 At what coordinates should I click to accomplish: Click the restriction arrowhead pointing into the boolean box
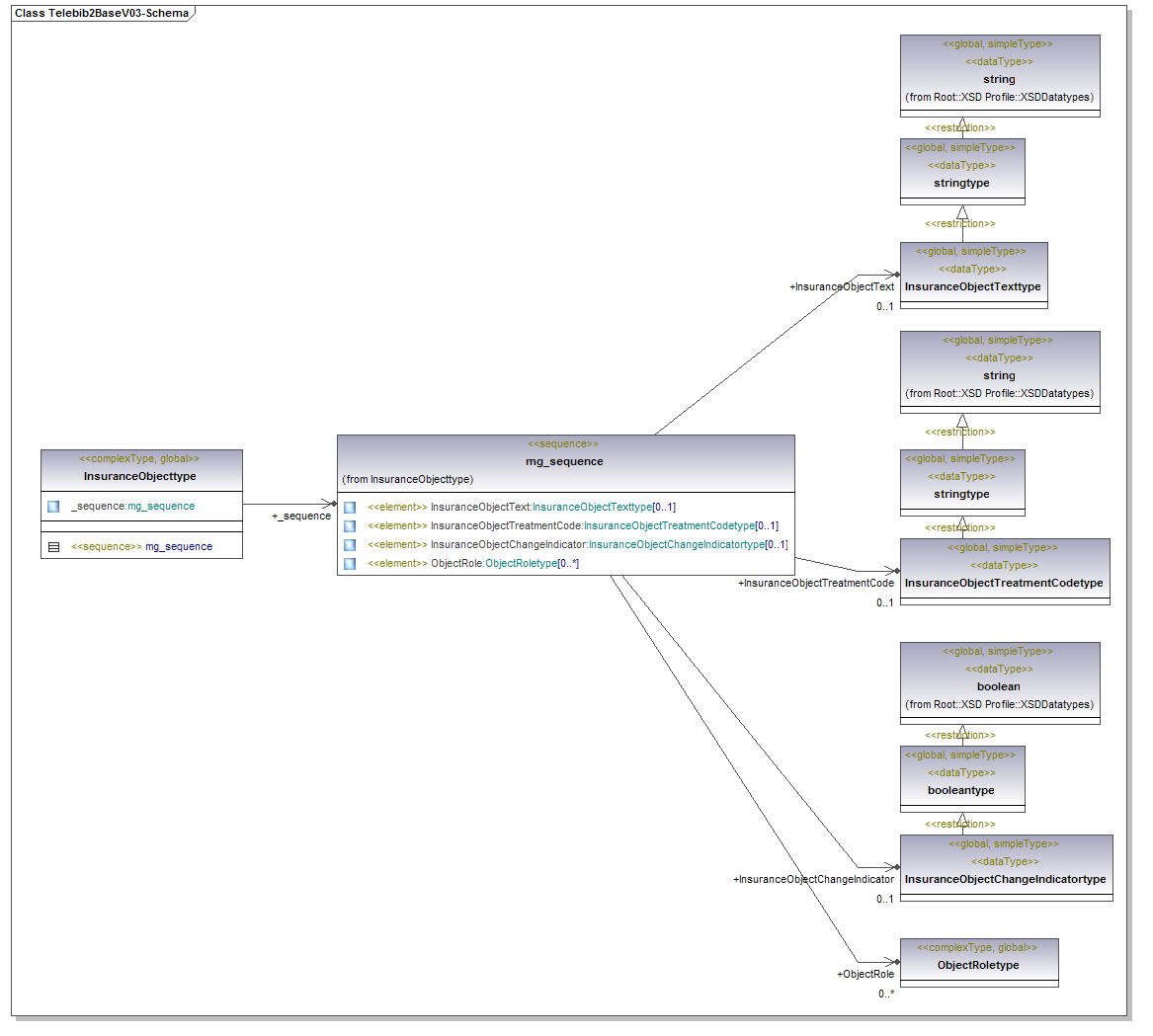click(962, 732)
